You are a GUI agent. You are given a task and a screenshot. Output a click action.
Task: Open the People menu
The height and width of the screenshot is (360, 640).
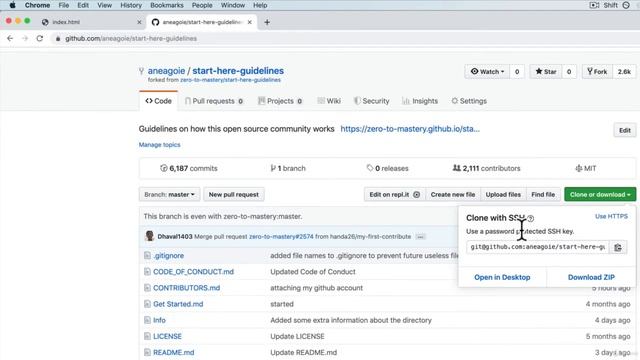click(x=202, y=5)
